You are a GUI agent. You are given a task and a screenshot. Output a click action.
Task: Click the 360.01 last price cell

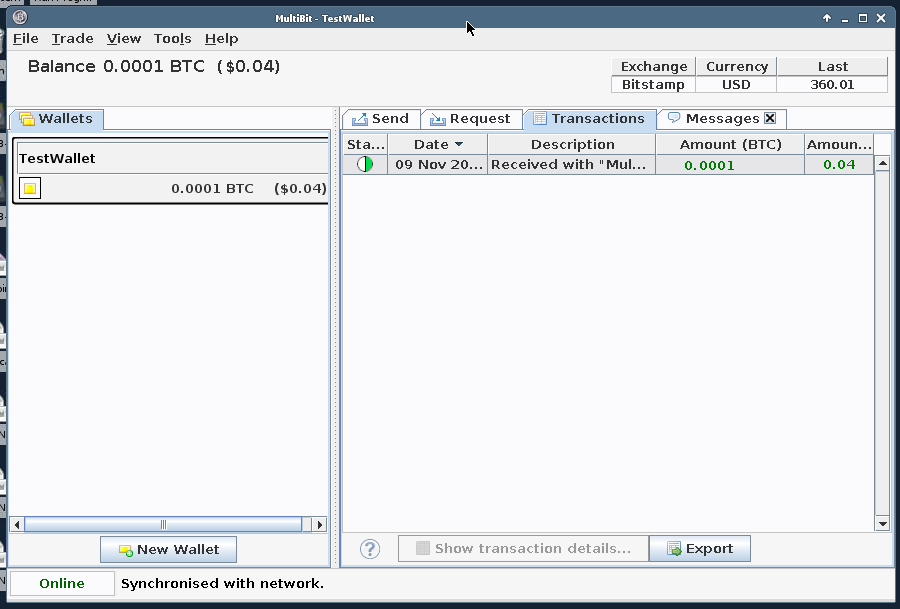tap(832, 84)
